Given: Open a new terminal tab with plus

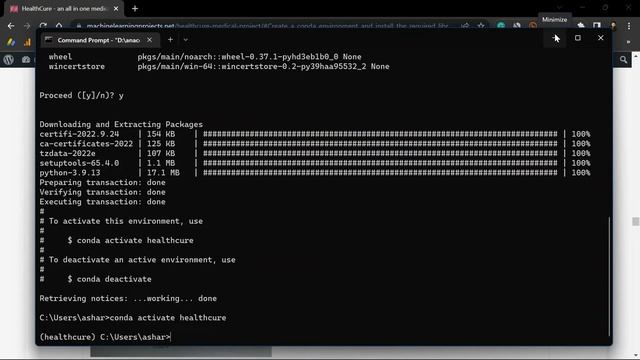Looking at the screenshot, I should tap(170, 40).
